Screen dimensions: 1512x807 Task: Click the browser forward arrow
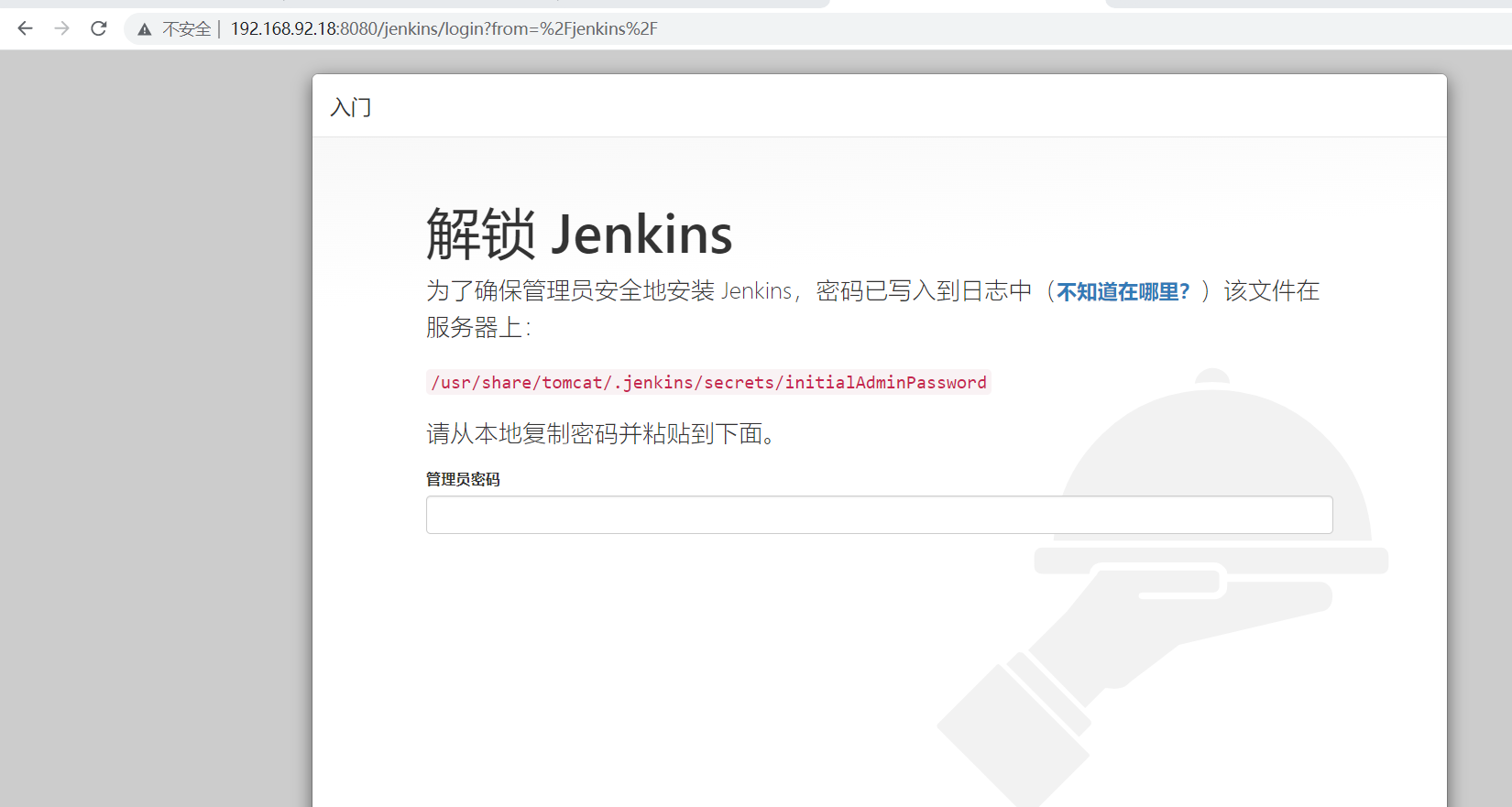click(61, 28)
